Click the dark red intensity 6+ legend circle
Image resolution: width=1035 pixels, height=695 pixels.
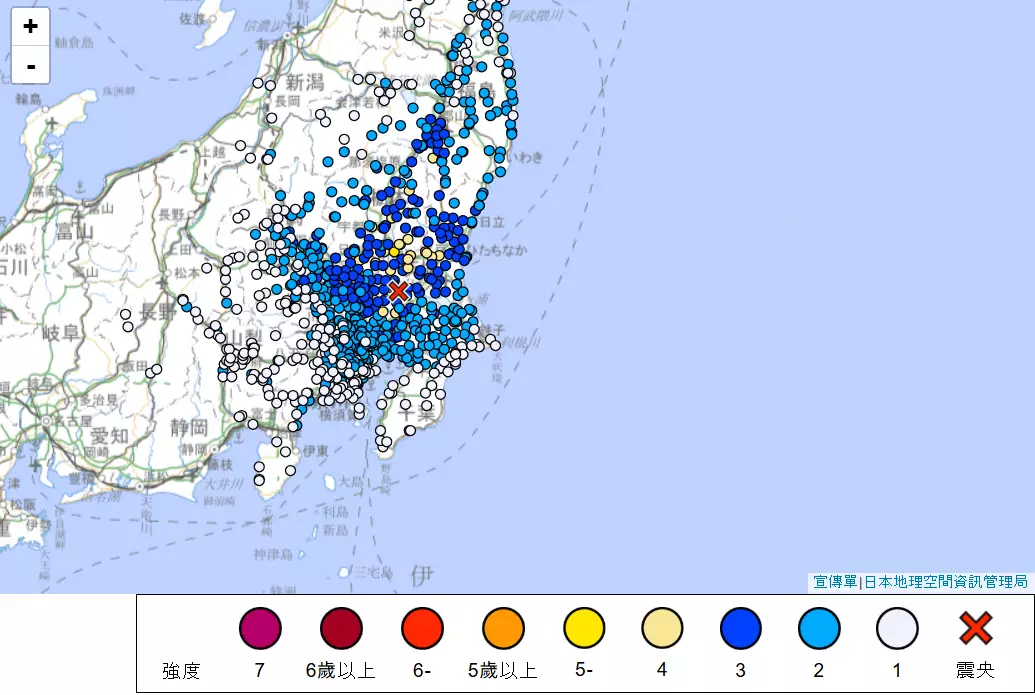coord(341,629)
